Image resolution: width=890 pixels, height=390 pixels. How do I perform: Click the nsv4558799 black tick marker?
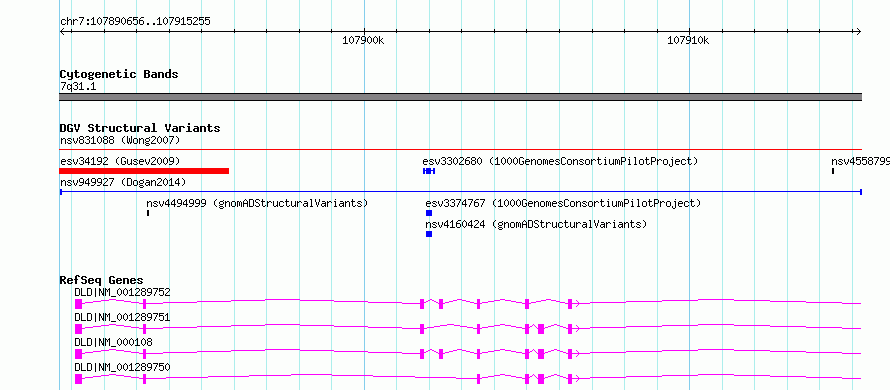click(x=833, y=171)
